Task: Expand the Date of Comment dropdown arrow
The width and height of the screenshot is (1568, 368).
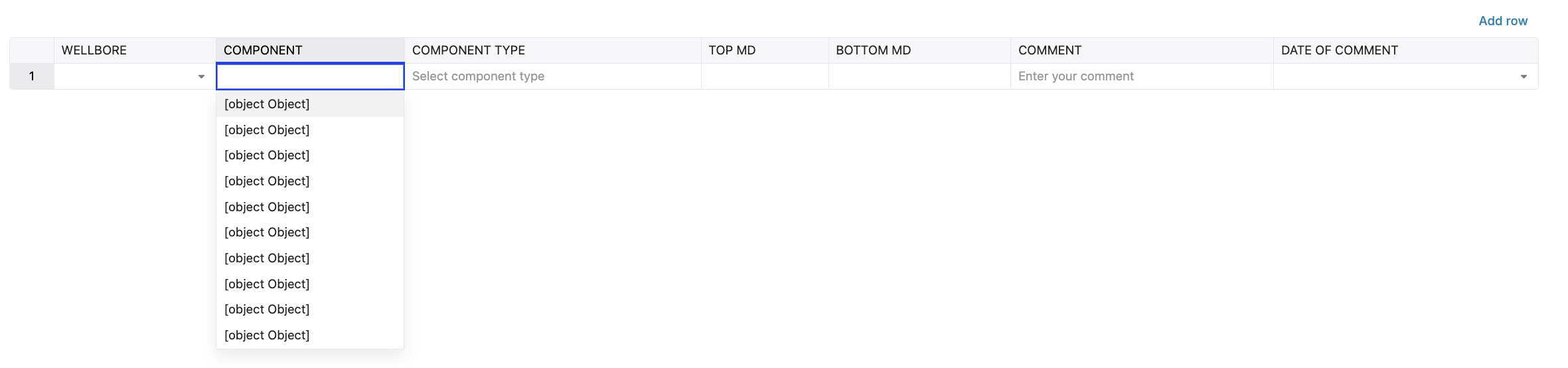Action: (1524, 77)
